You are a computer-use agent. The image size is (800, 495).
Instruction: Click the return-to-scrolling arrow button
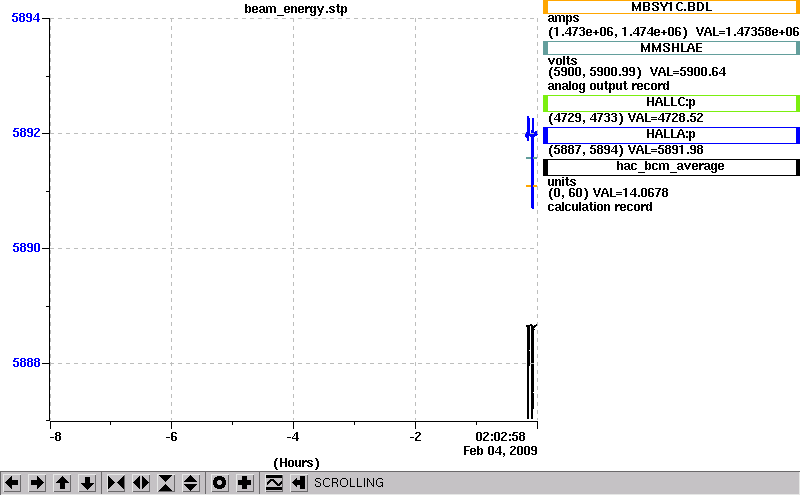pos(299,483)
